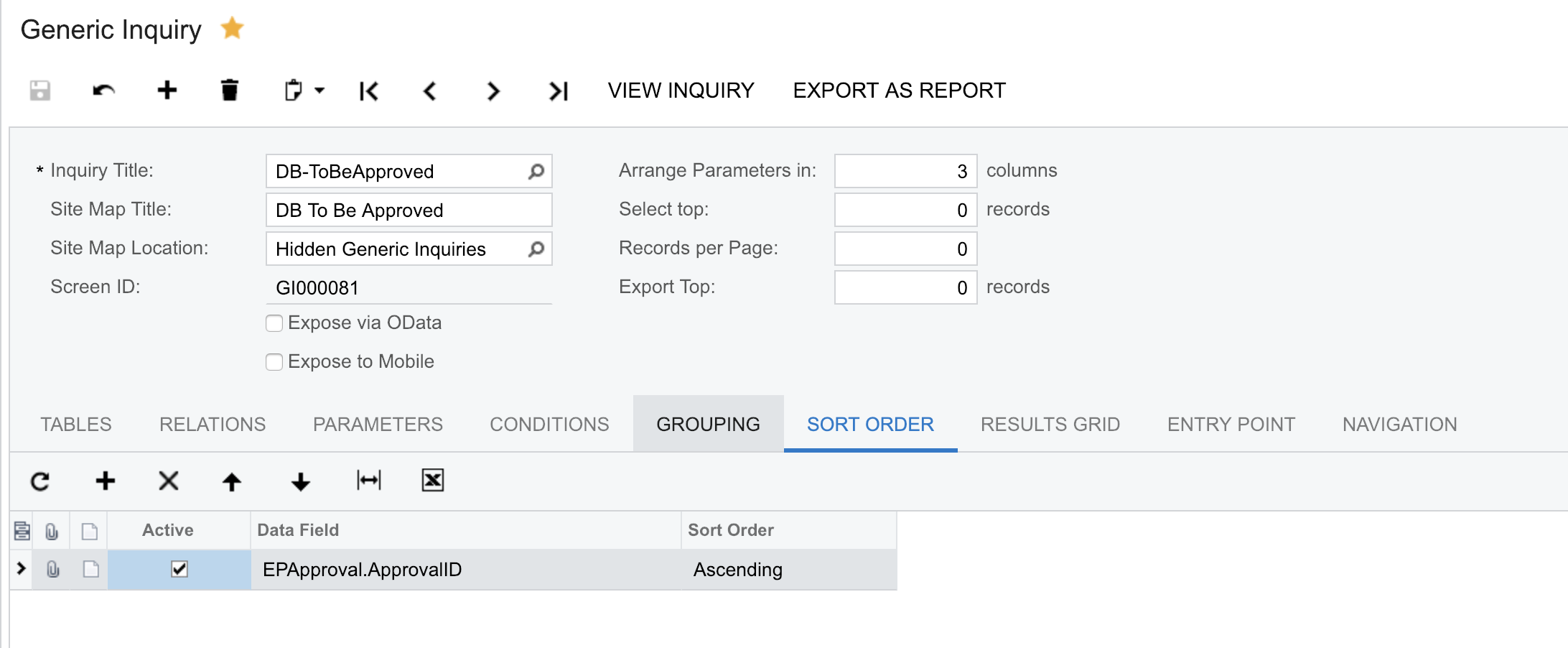
Task: Enable the Expose to Mobile checkbox
Action: tap(274, 362)
